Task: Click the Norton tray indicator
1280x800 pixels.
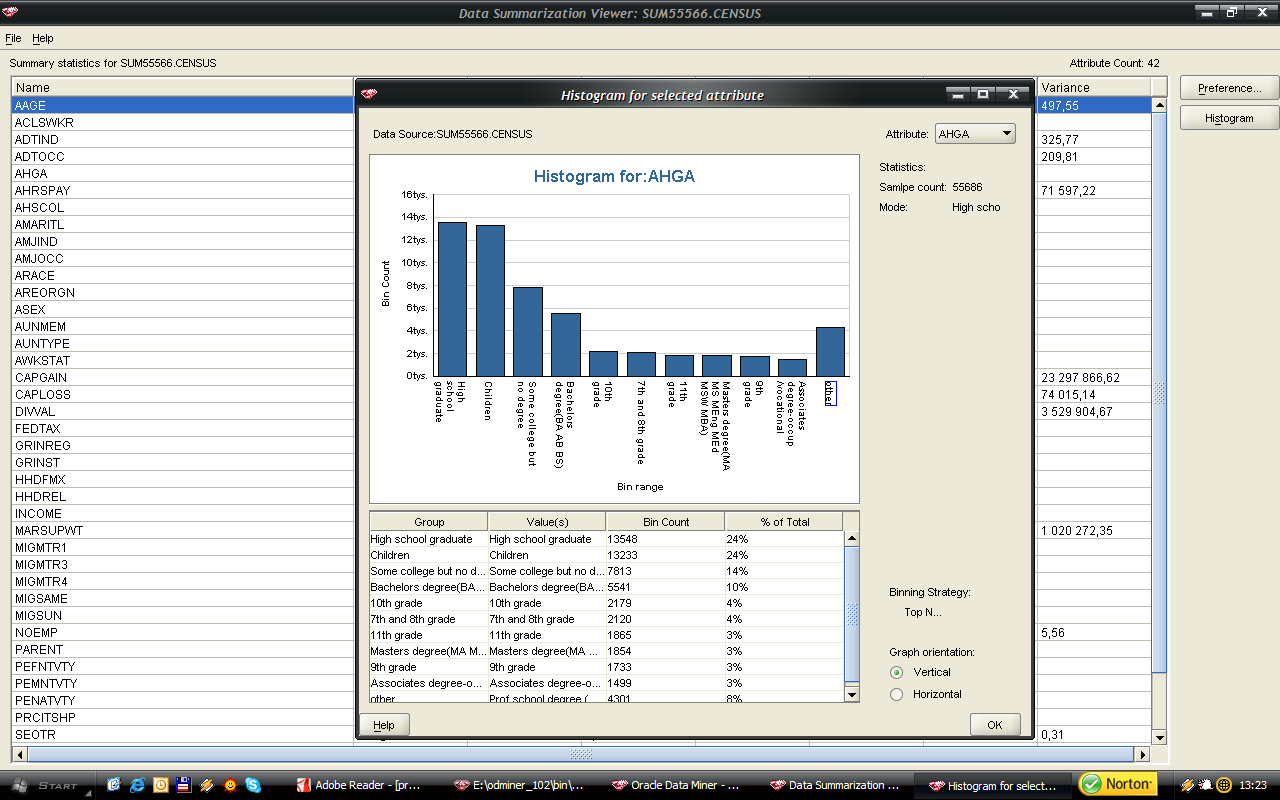Action: [x=1118, y=784]
